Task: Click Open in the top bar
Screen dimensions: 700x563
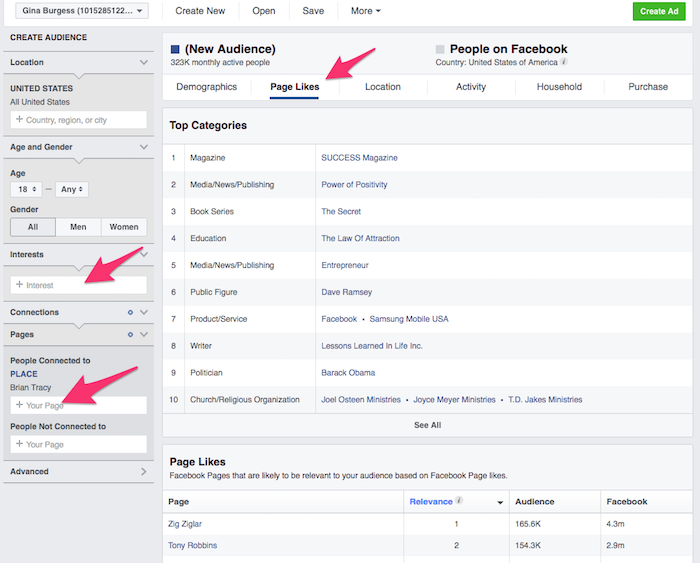Action: pyautogui.click(x=264, y=11)
